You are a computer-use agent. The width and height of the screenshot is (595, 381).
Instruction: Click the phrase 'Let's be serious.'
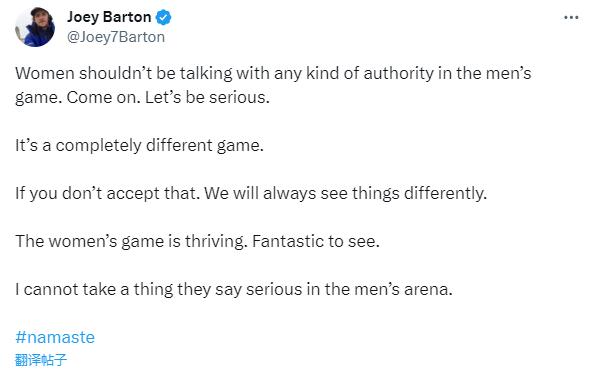207,98
